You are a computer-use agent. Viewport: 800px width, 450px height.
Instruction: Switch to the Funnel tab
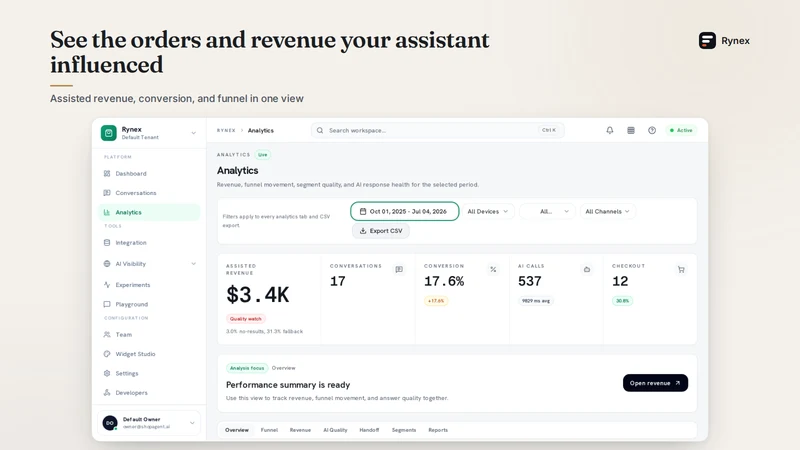coord(269,430)
